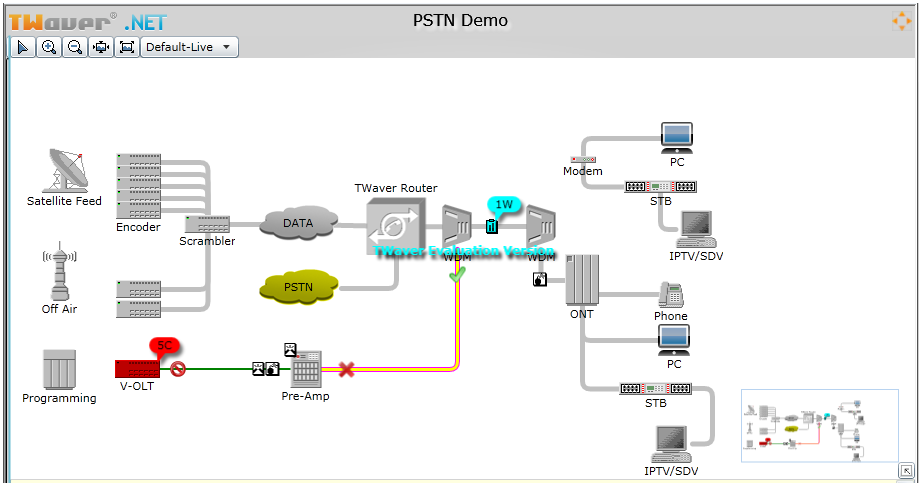Select the WDM node next to the ONT
Image resolution: width=922 pixels, height=486 pixels.
pyautogui.click(x=541, y=227)
